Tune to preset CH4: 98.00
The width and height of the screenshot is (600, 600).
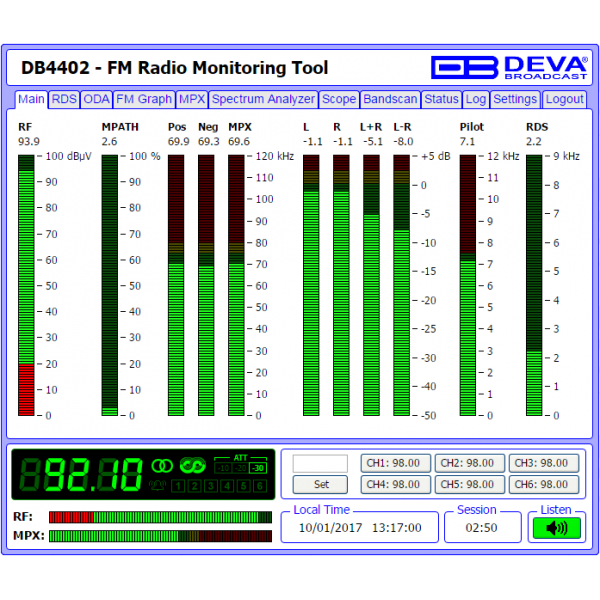[x=396, y=484]
